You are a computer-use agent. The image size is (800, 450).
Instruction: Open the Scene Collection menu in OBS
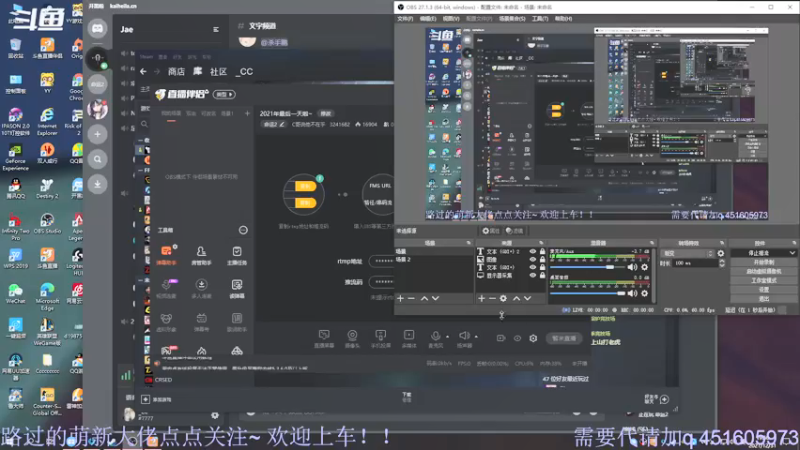[512, 19]
